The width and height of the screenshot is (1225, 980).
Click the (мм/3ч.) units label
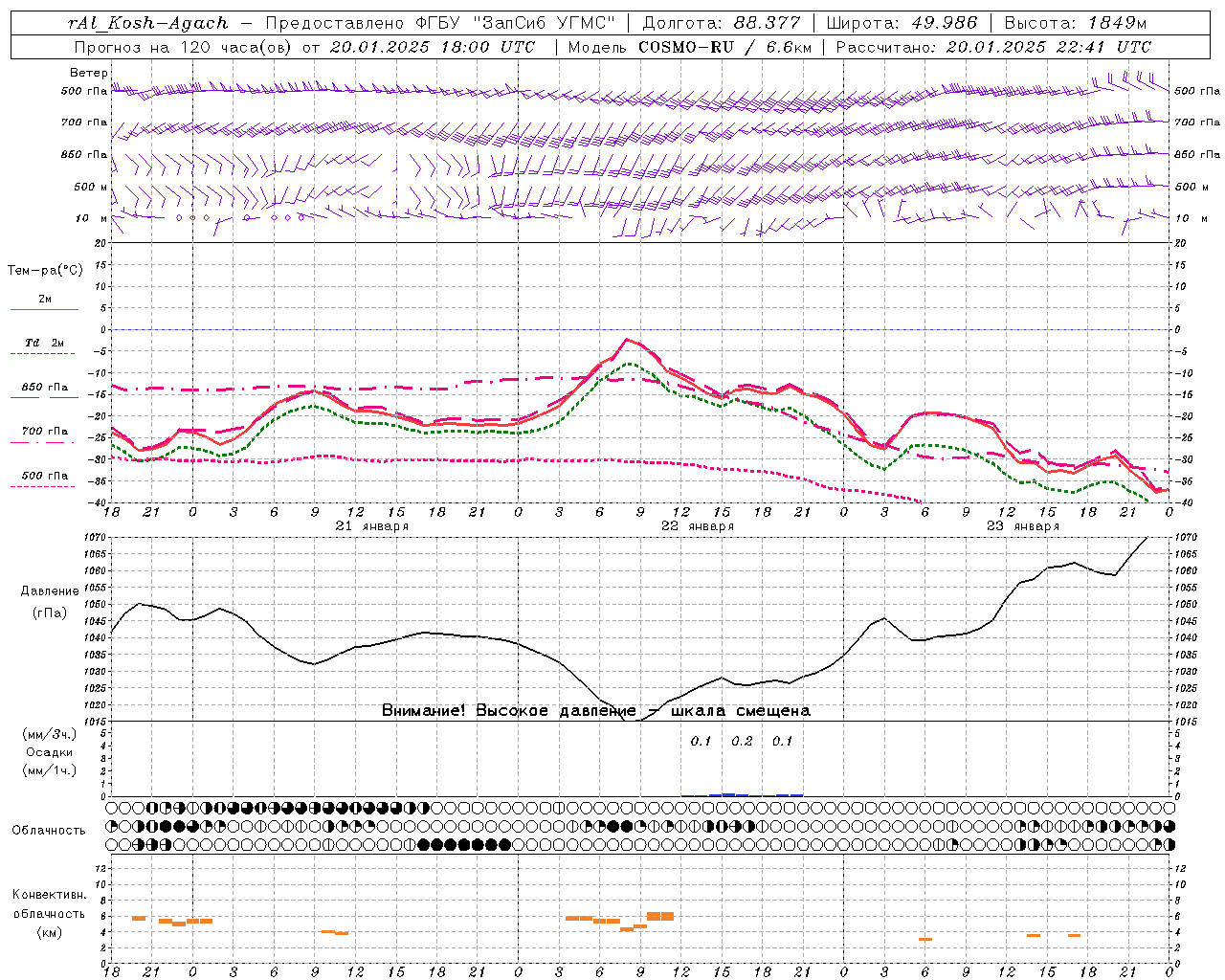click(x=50, y=735)
